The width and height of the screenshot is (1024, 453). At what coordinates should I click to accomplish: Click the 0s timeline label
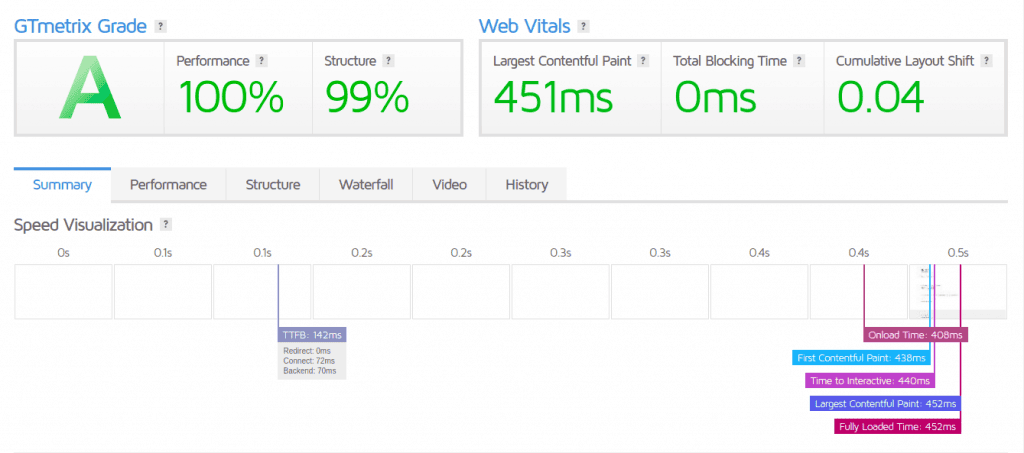(x=63, y=253)
